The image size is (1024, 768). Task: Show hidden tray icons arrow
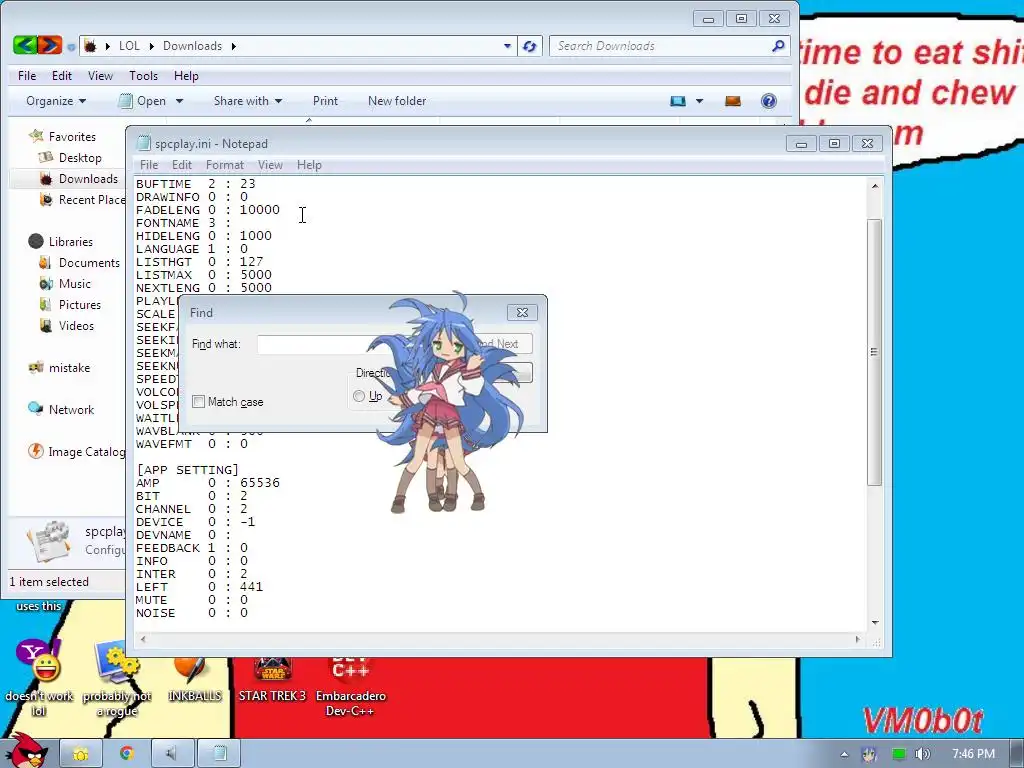click(x=844, y=754)
